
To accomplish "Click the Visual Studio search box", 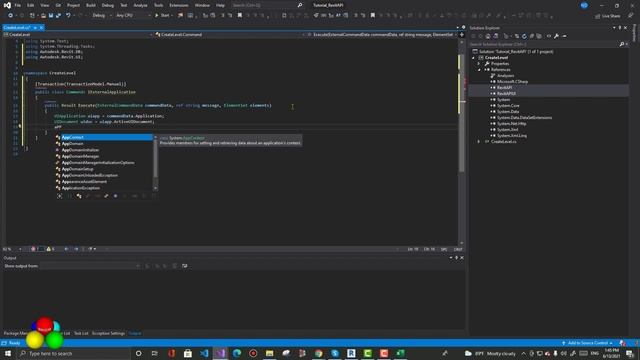I will (268, 5).
